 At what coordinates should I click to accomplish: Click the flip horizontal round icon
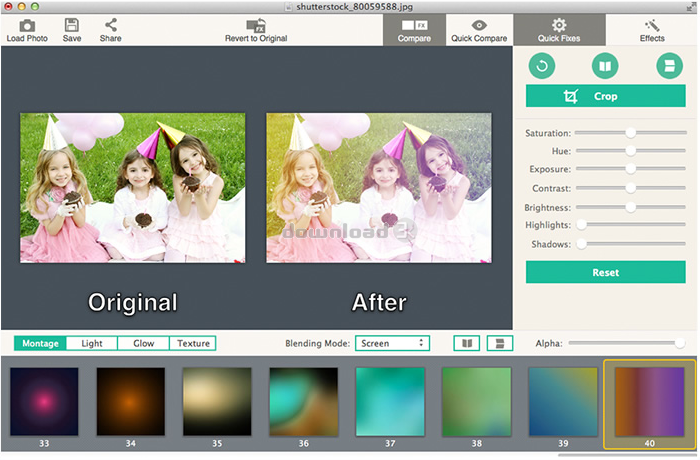coord(604,66)
